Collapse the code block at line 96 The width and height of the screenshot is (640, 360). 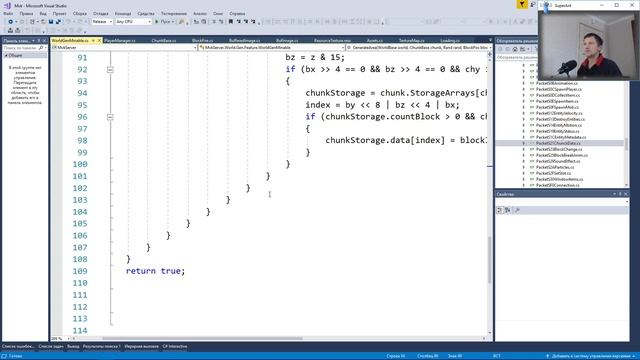(x=110, y=117)
